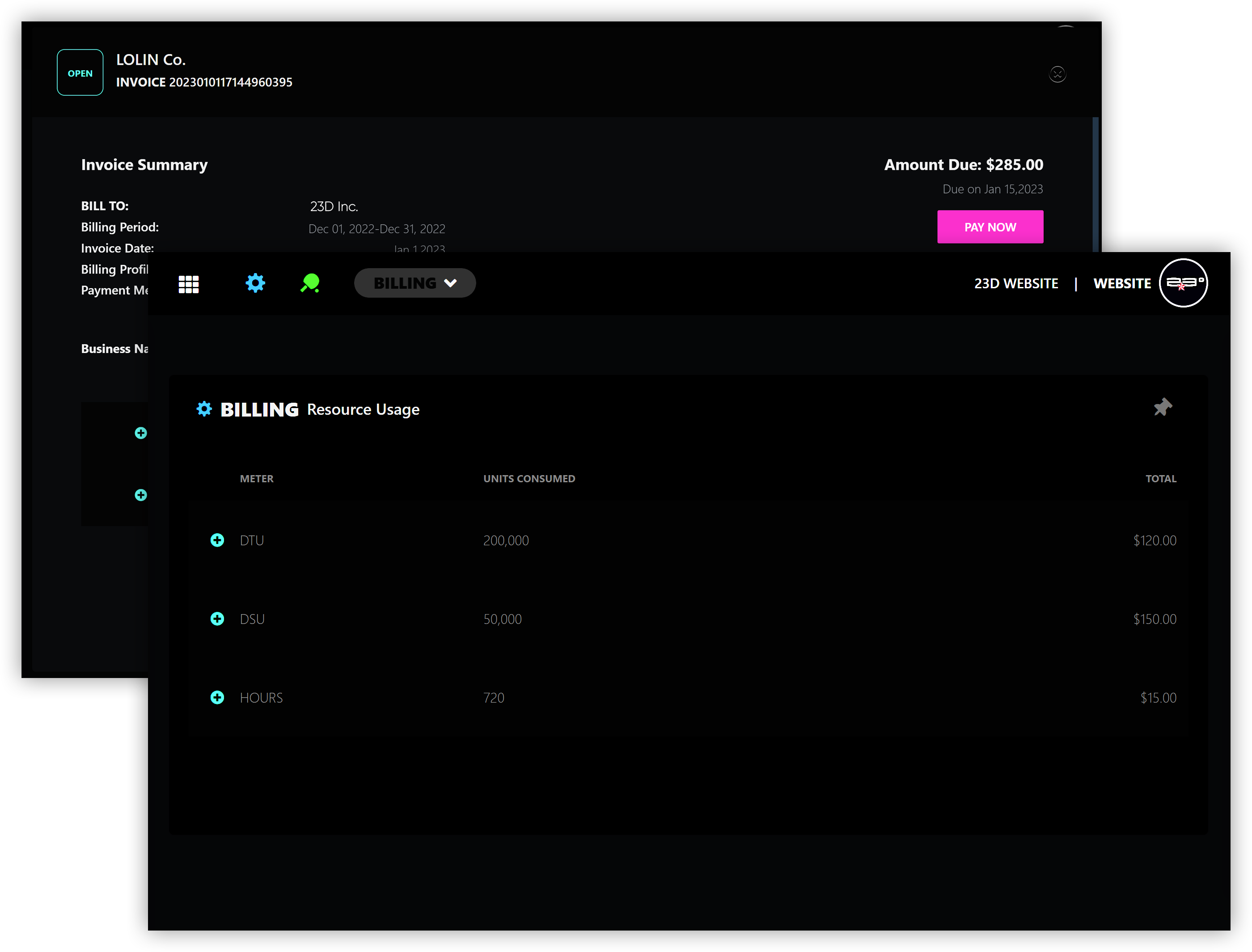The width and height of the screenshot is (1252, 952).
Task: Open the 23D WEBSITE link
Action: tap(1015, 283)
